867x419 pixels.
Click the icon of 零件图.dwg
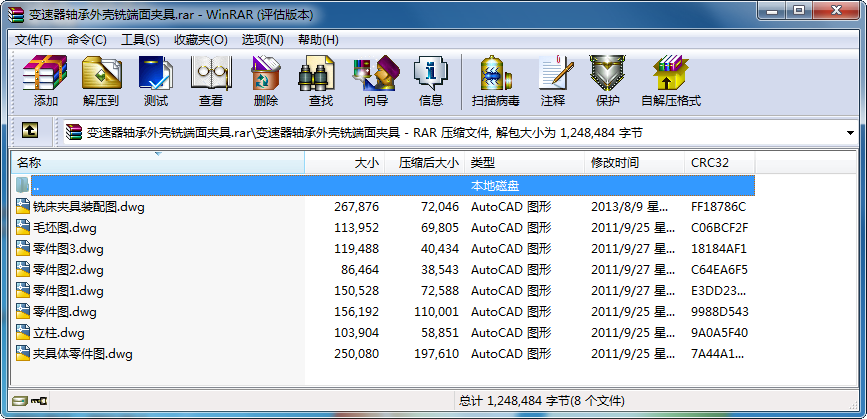(x=23, y=312)
